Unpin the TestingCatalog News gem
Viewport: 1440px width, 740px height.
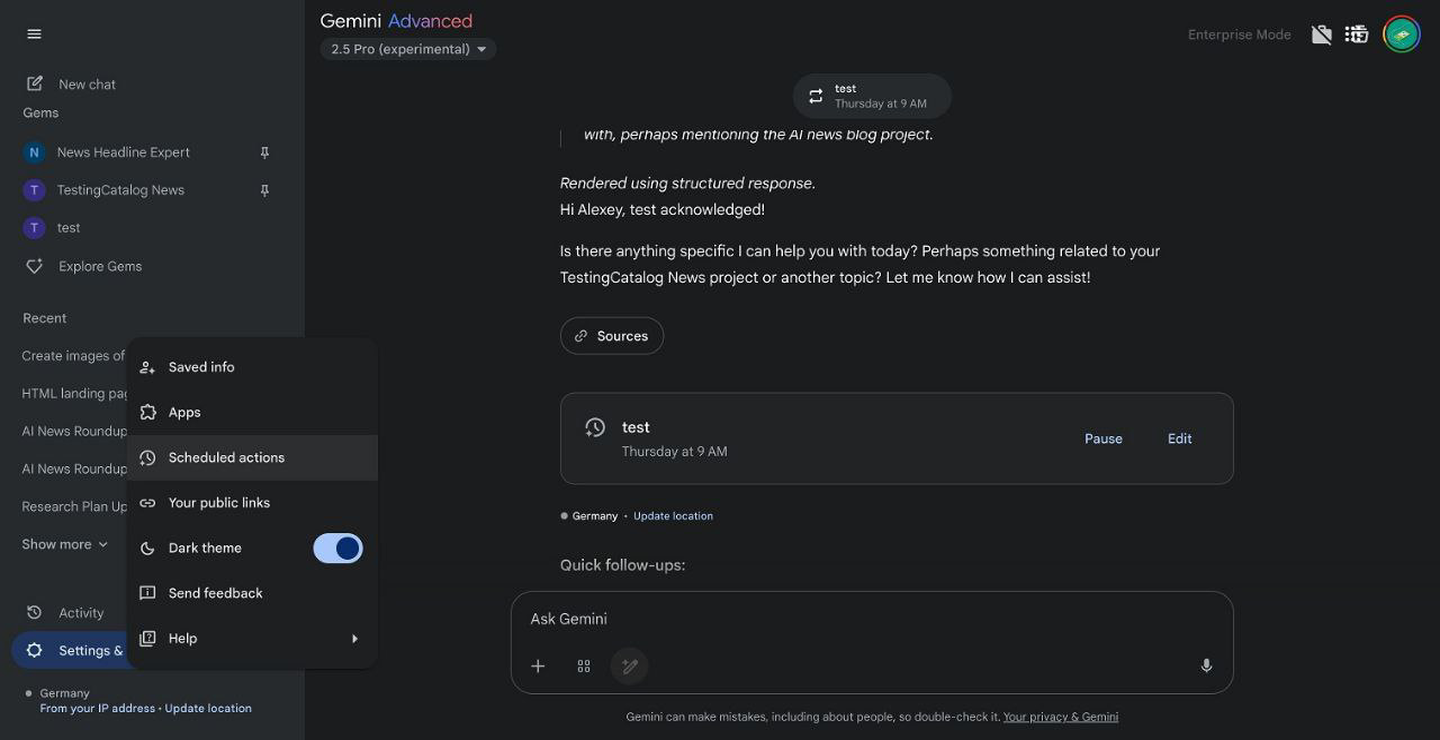click(x=265, y=190)
